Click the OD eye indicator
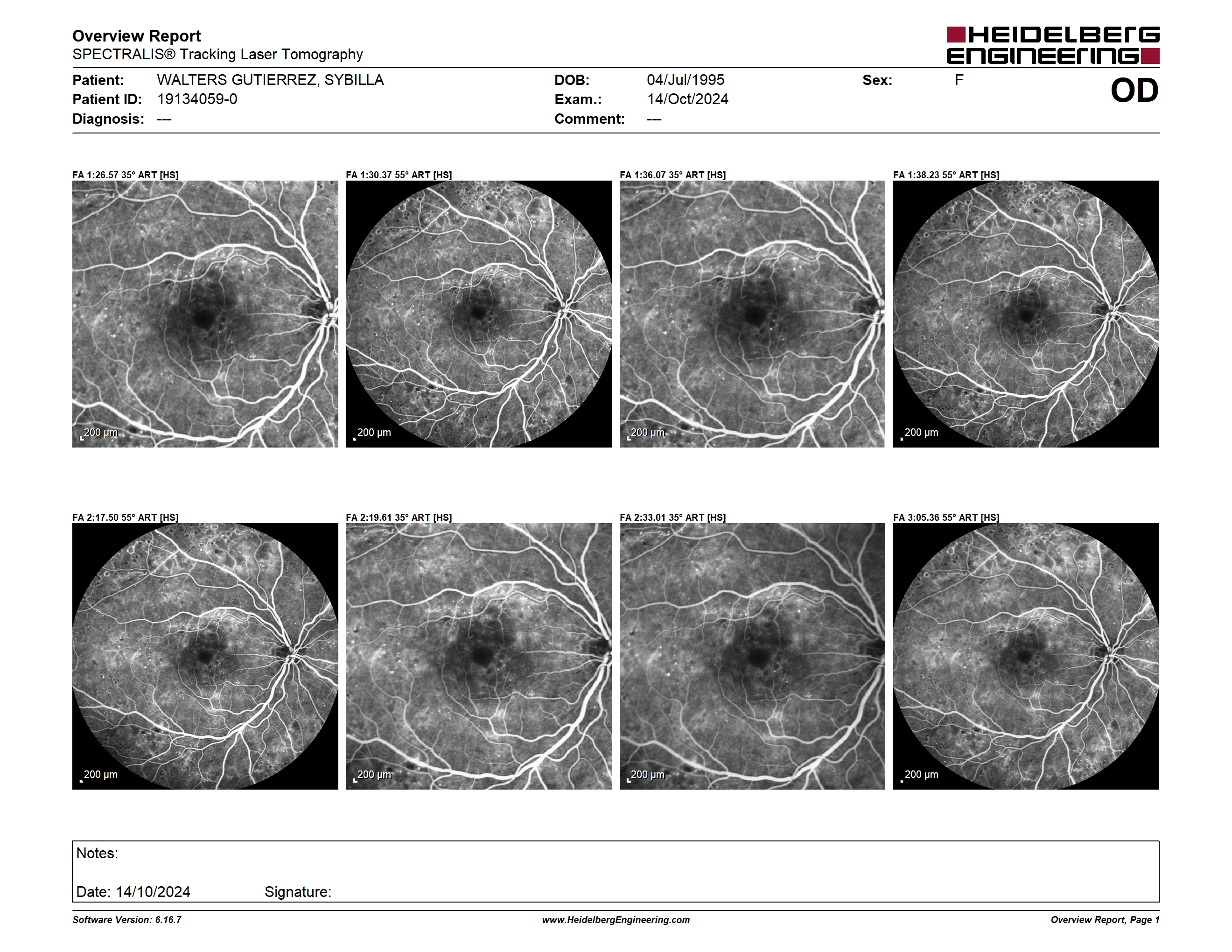Viewport: 1232px width, 952px height. point(1134,90)
